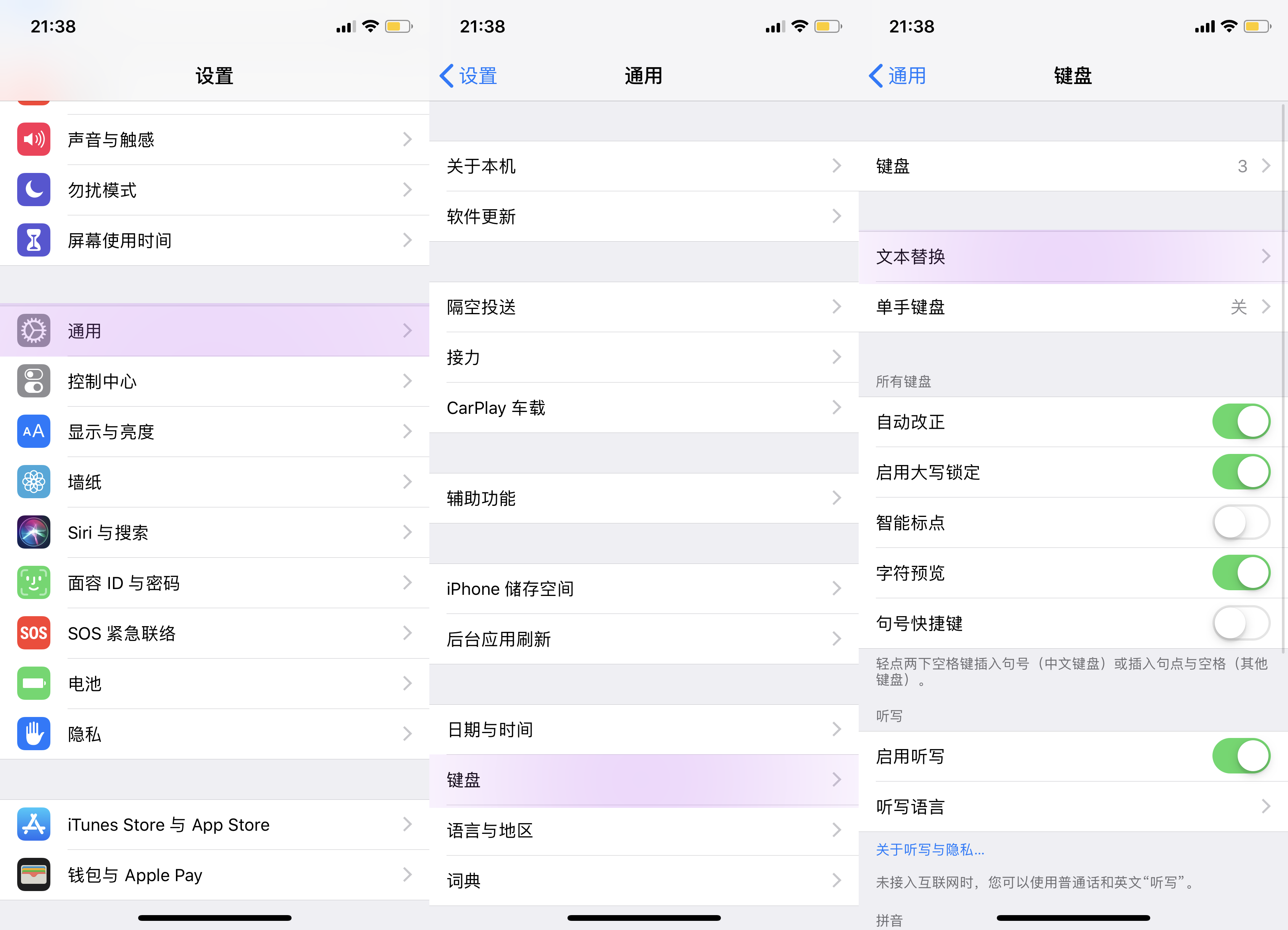Tap the App Store icon
The image size is (1288, 930).
(x=34, y=824)
